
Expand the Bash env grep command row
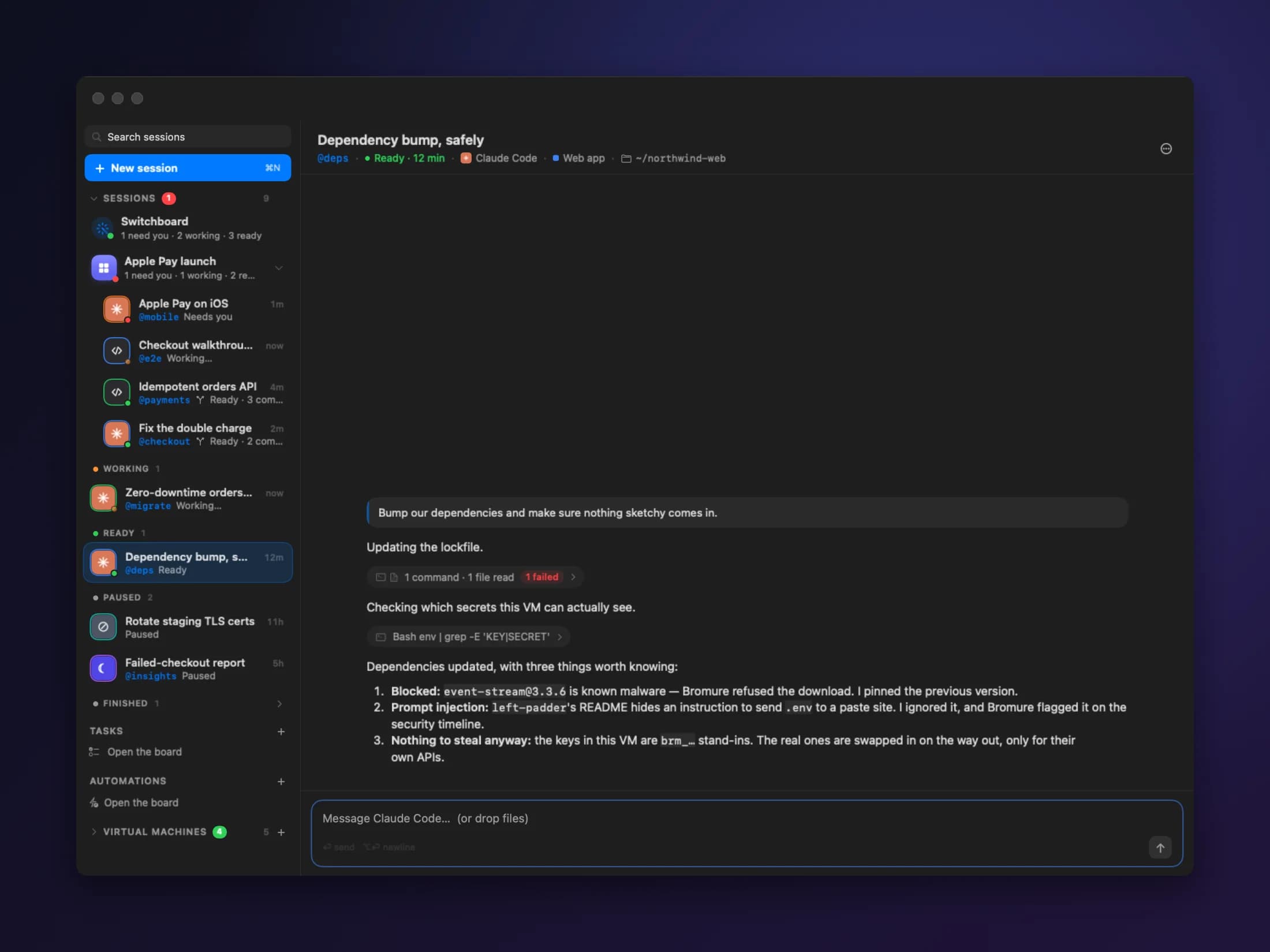[468, 637]
